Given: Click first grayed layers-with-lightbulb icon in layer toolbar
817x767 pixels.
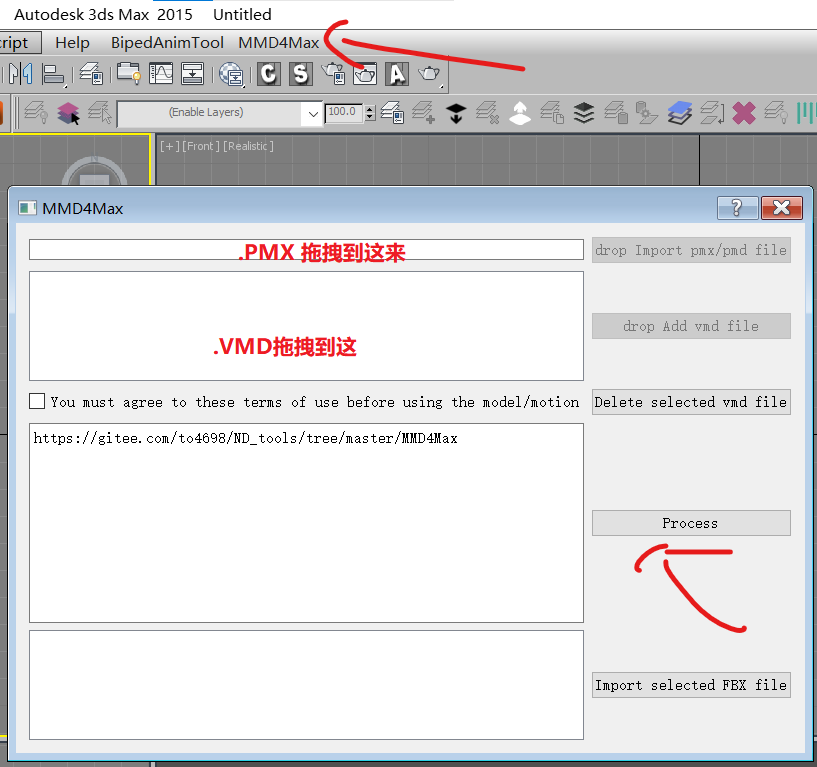Looking at the screenshot, I should pos(36,113).
